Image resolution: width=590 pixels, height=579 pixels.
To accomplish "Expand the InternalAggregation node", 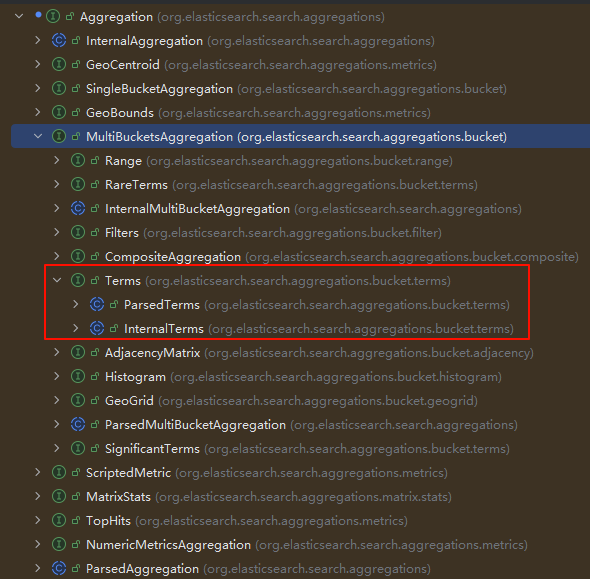I will [38, 40].
